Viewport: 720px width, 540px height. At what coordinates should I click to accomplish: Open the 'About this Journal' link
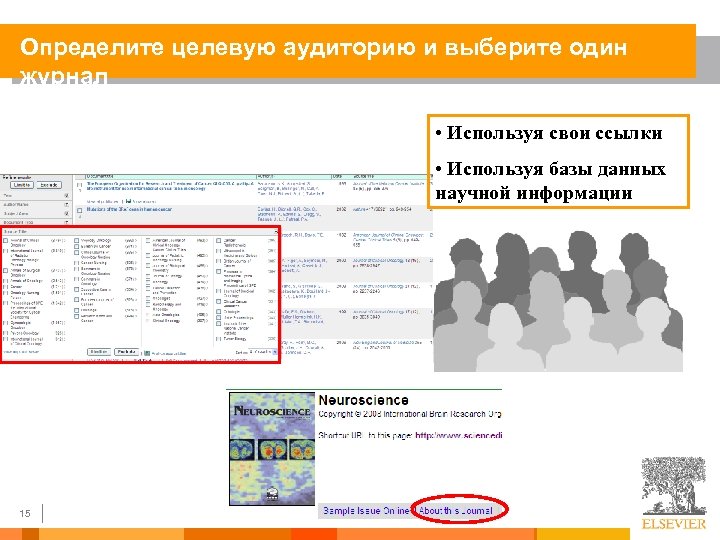[456, 511]
